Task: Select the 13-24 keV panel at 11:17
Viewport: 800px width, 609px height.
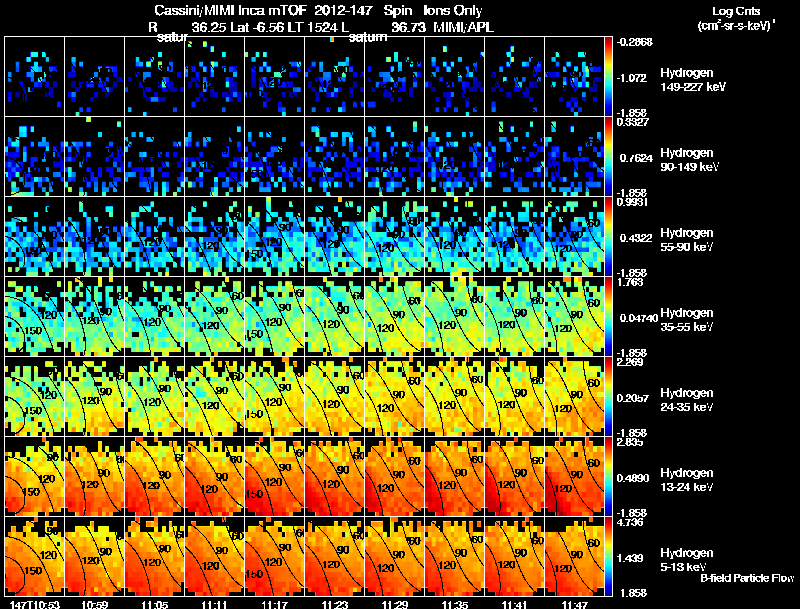Action: 274,477
